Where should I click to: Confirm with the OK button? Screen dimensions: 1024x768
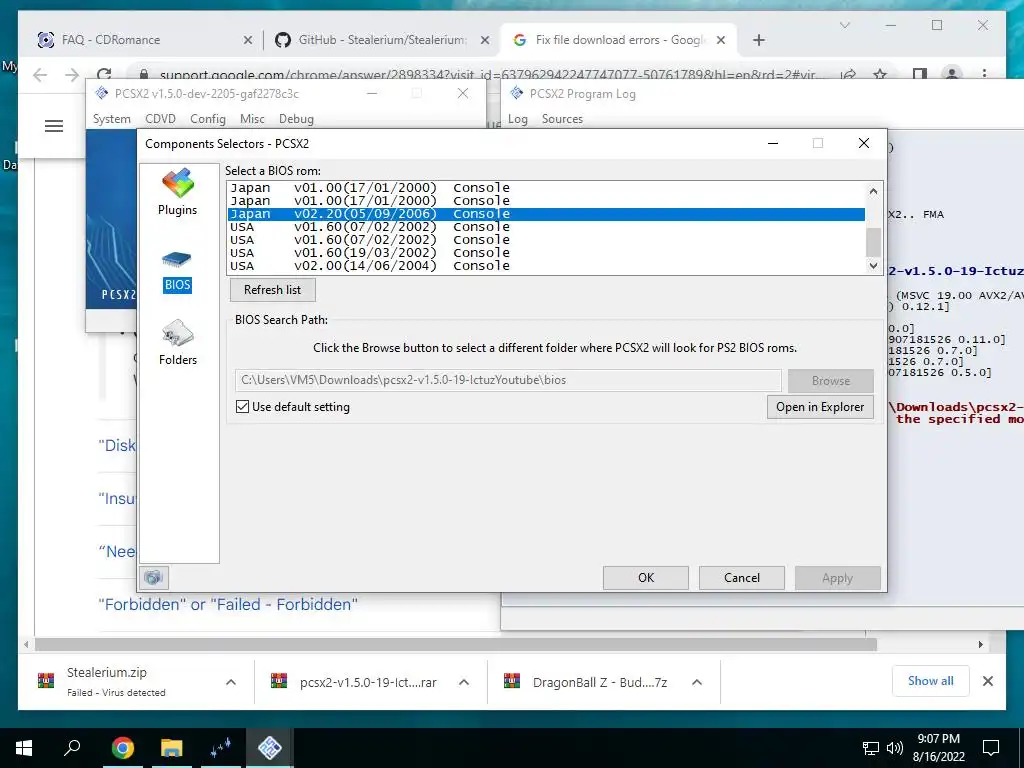[x=646, y=577]
